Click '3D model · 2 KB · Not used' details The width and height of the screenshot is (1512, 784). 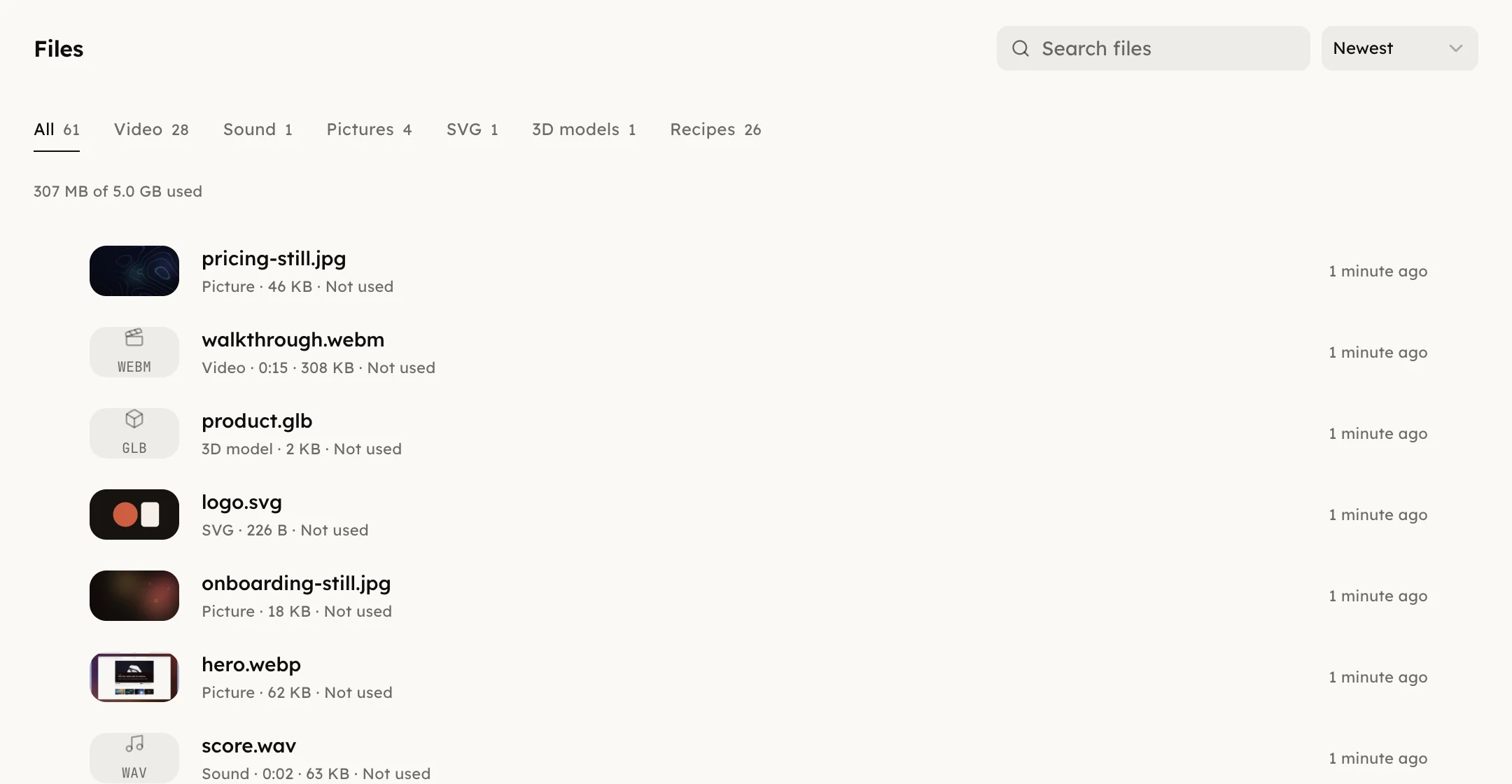point(302,449)
